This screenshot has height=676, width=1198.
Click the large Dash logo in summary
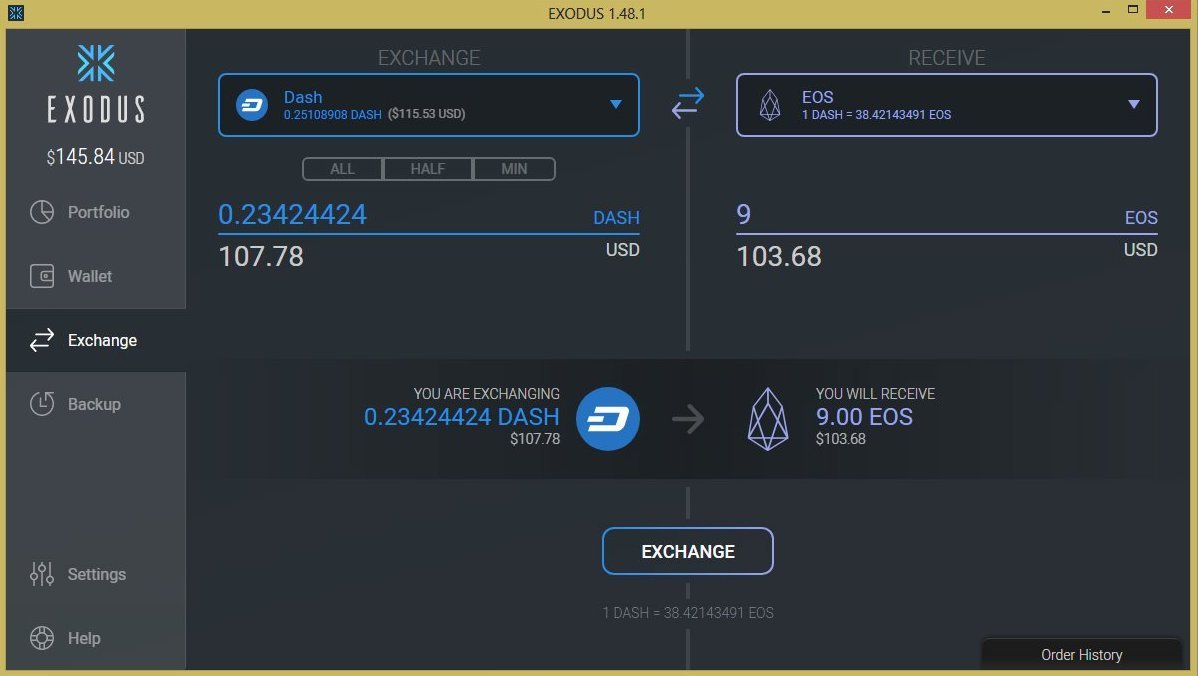click(x=607, y=419)
